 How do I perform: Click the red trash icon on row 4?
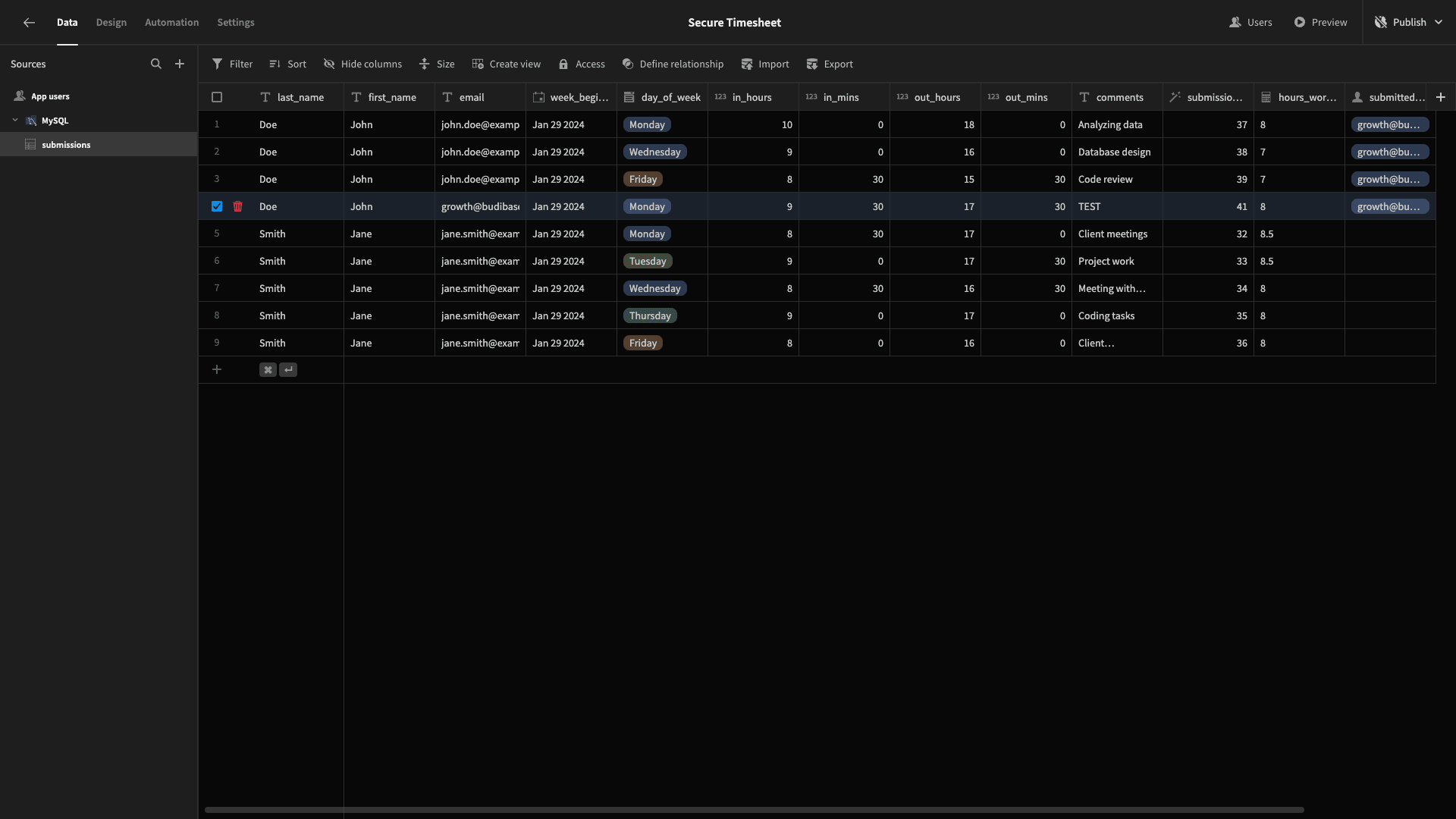coord(238,206)
